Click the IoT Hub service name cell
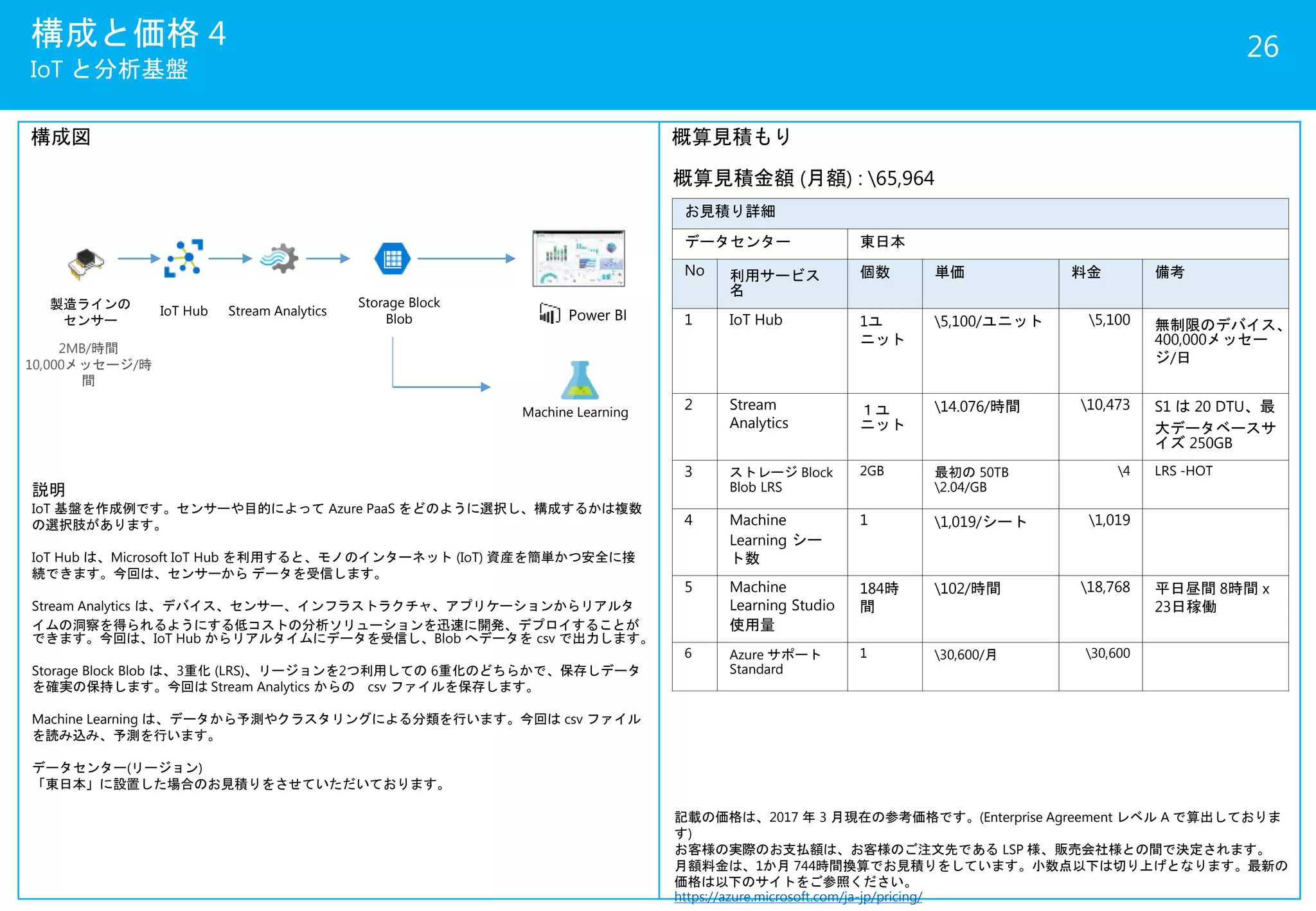Screen dimensions: 1316x911 point(782,351)
